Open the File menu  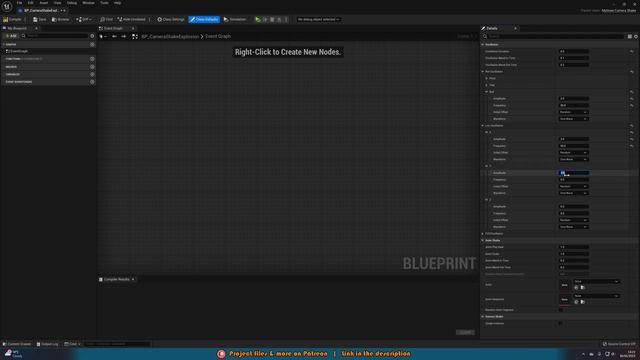click(x=19, y=3)
